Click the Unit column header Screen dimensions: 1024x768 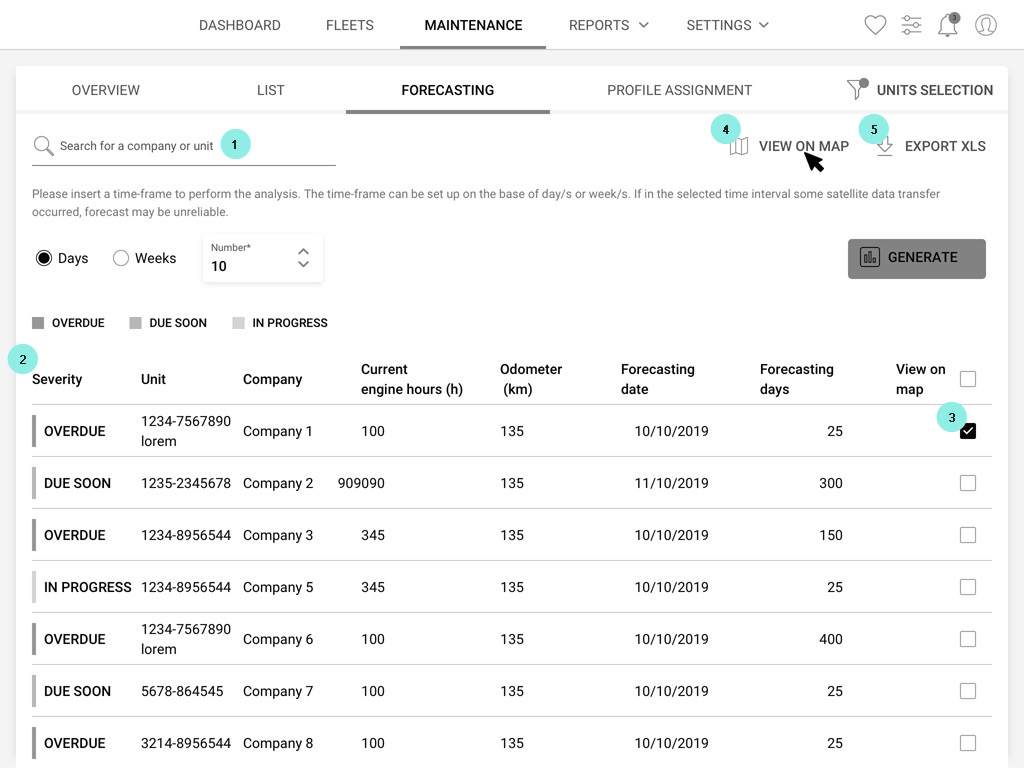pyautogui.click(x=153, y=379)
